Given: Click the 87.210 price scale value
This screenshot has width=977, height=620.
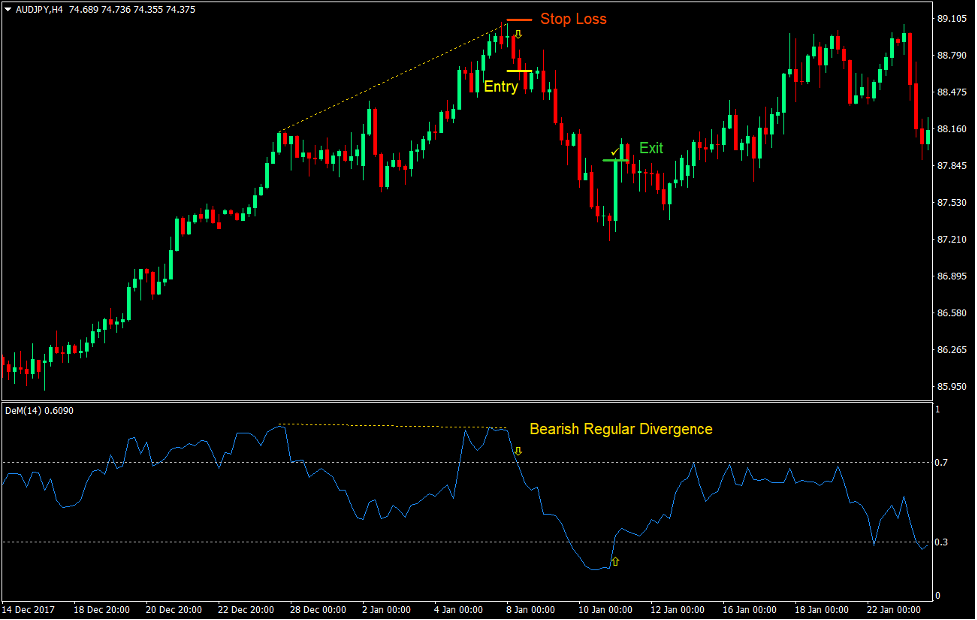Looking at the screenshot, I should coord(951,240).
